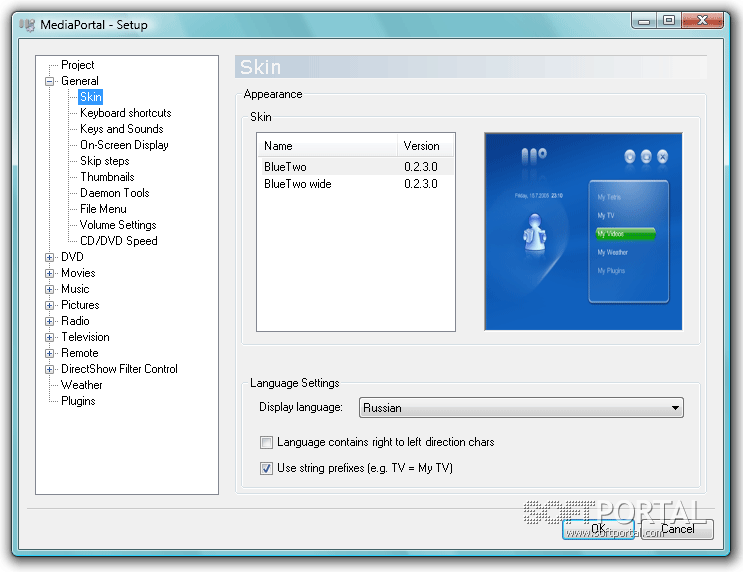Expand the Remote tree node
Screen dimensions: 743x572
click(49, 354)
